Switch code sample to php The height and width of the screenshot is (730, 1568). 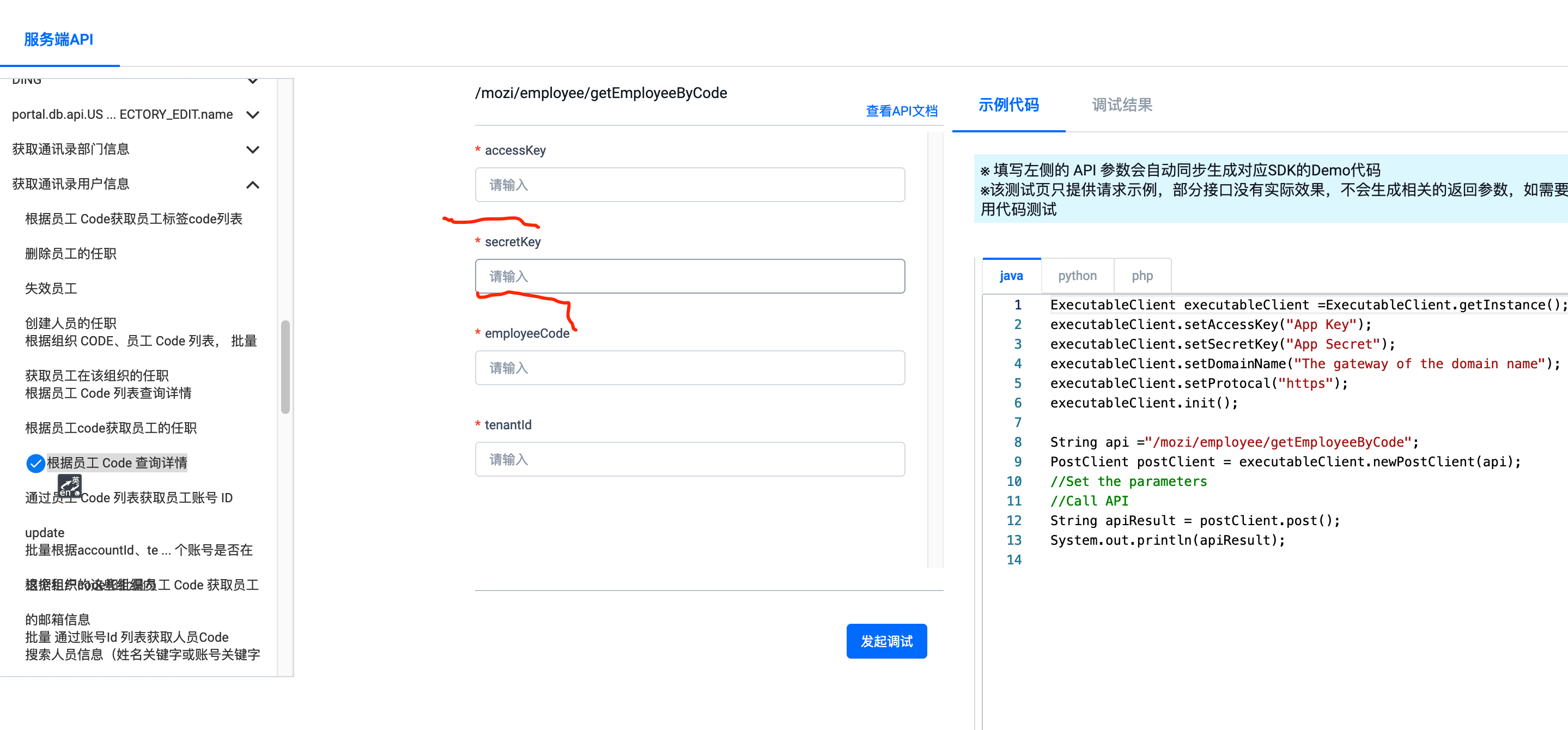pyautogui.click(x=1142, y=276)
